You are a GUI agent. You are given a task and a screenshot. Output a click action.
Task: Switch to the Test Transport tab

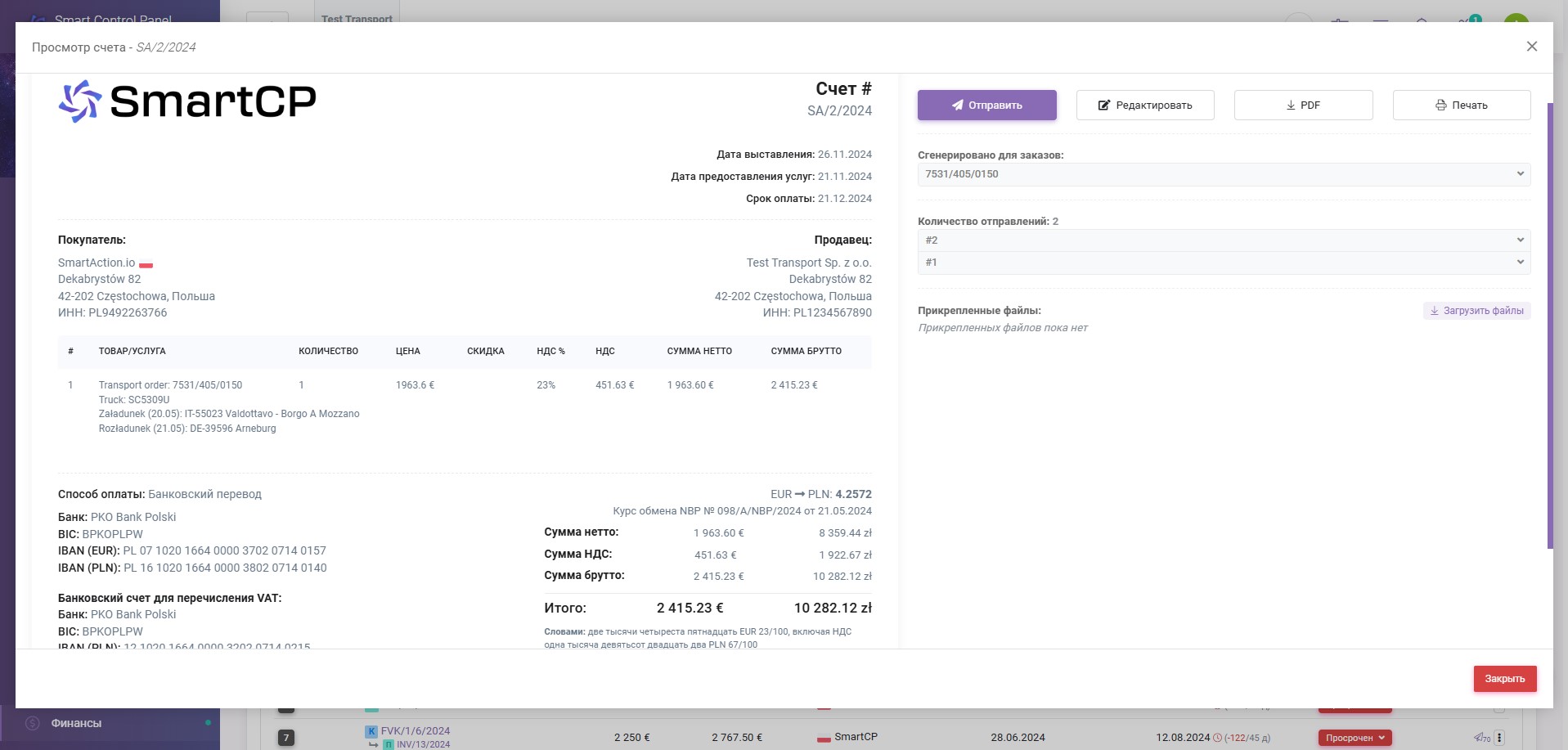tap(357, 20)
